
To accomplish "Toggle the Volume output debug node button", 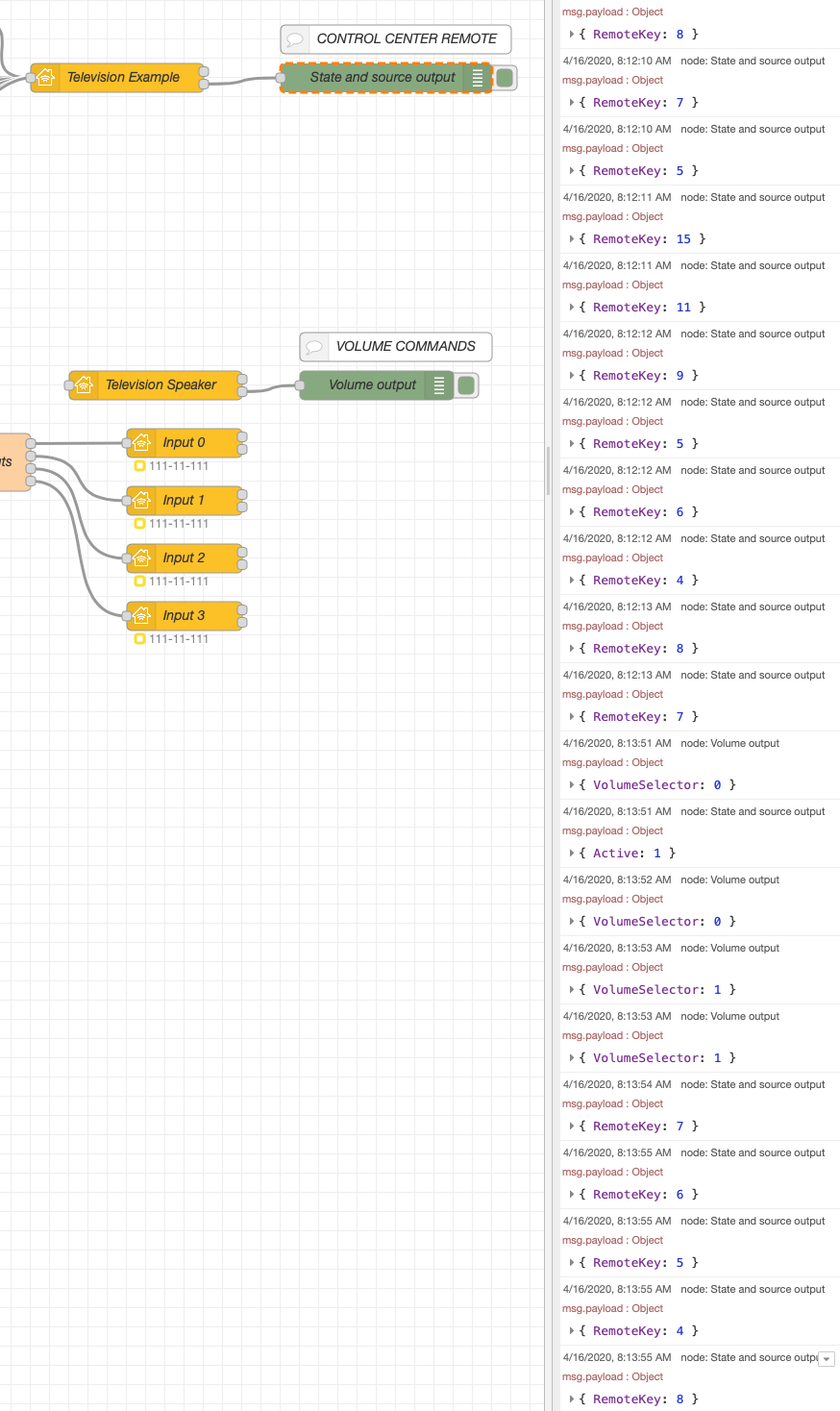I will (467, 385).
